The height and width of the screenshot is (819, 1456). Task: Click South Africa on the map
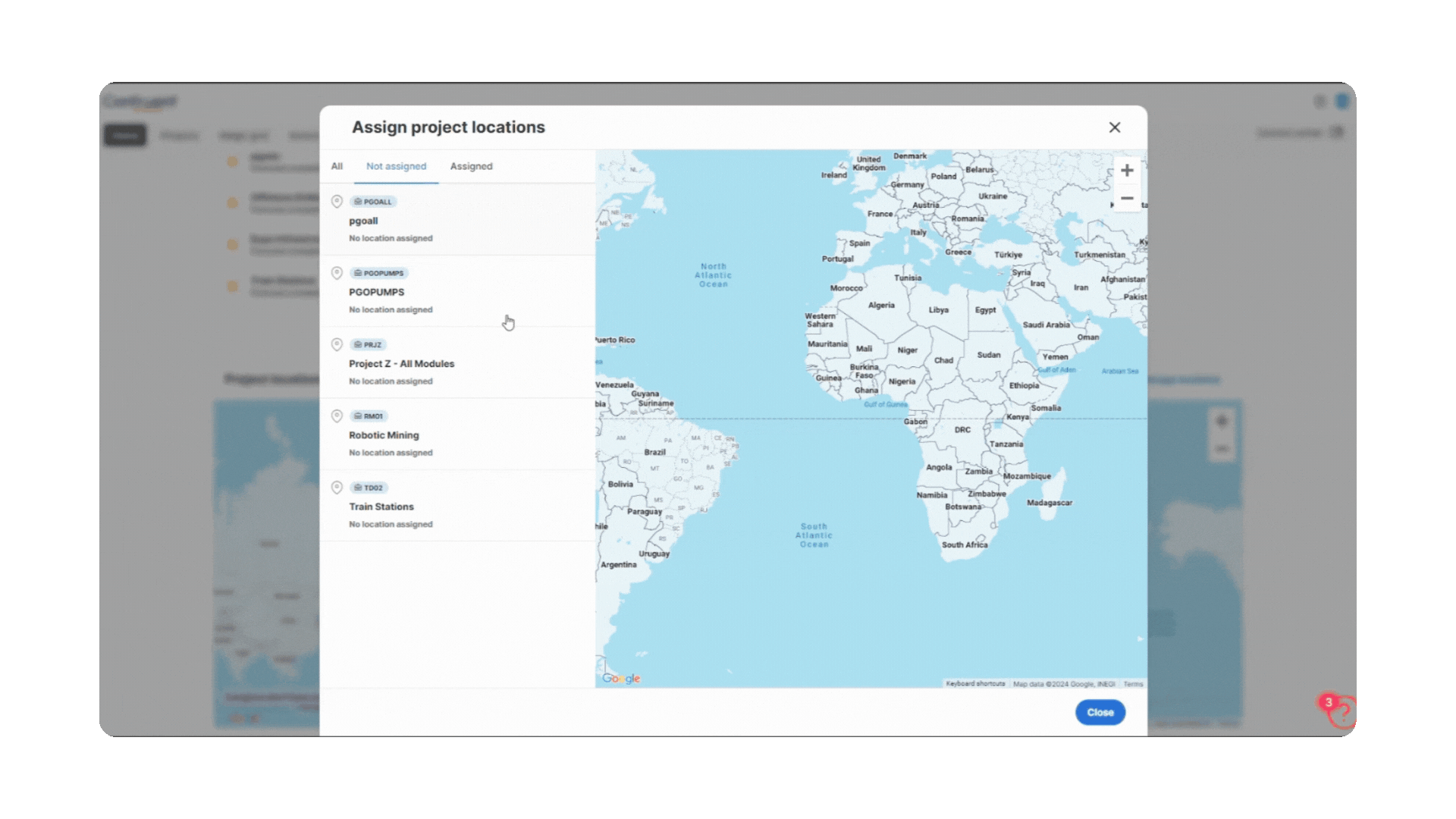(x=965, y=544)
